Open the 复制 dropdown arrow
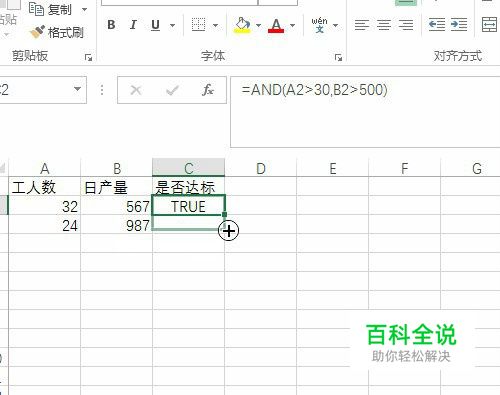The image size is (500, 395). (84, 10)
